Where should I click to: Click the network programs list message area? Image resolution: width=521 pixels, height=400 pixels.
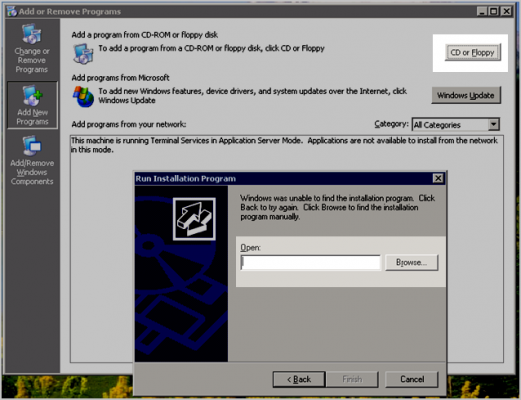click(x=284, y=145)
